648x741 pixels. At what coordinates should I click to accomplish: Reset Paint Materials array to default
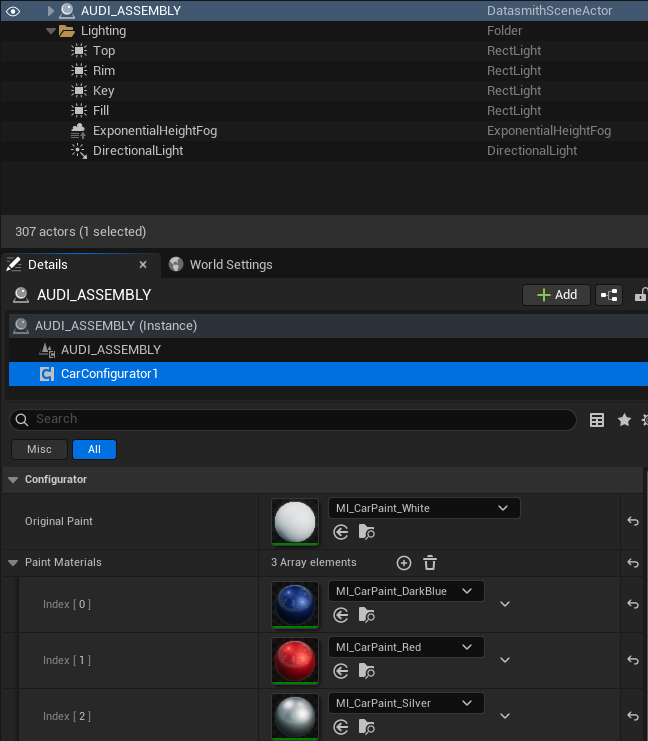click(633, 563)
